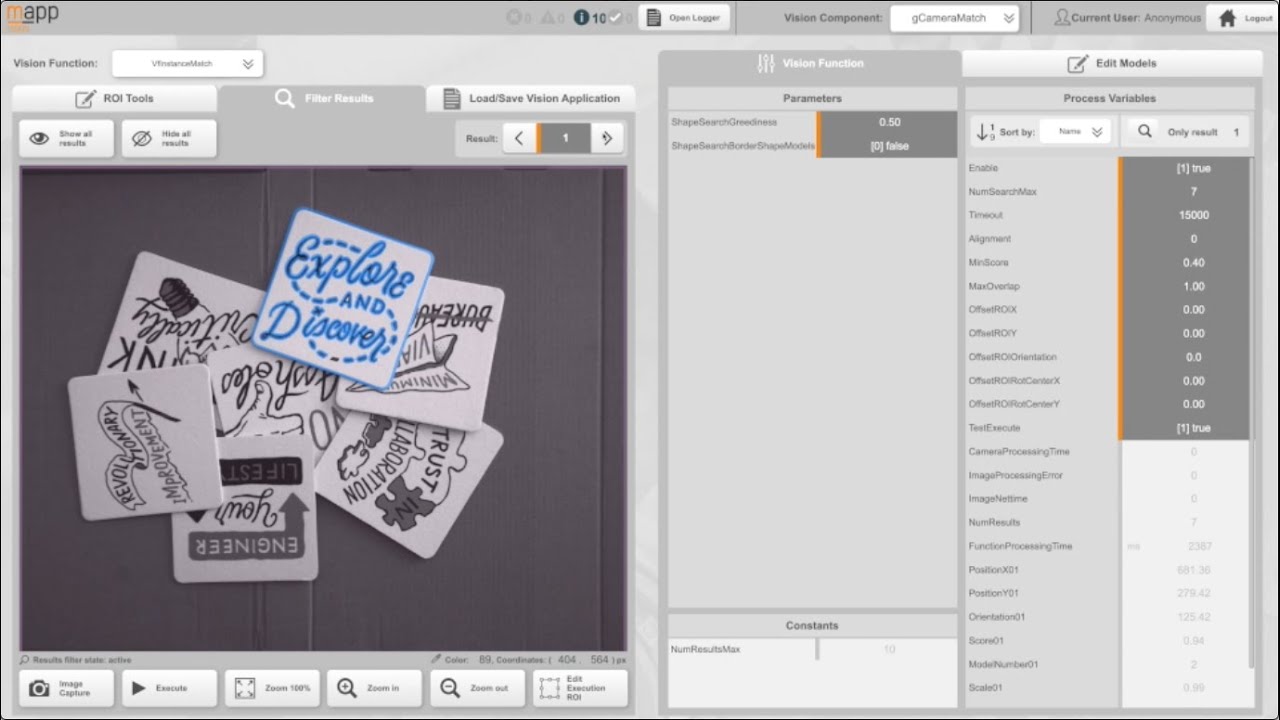Click the error count icon in header
Image resolution: width=1280 pixels, height=720 pixels.
click(514, 17)
